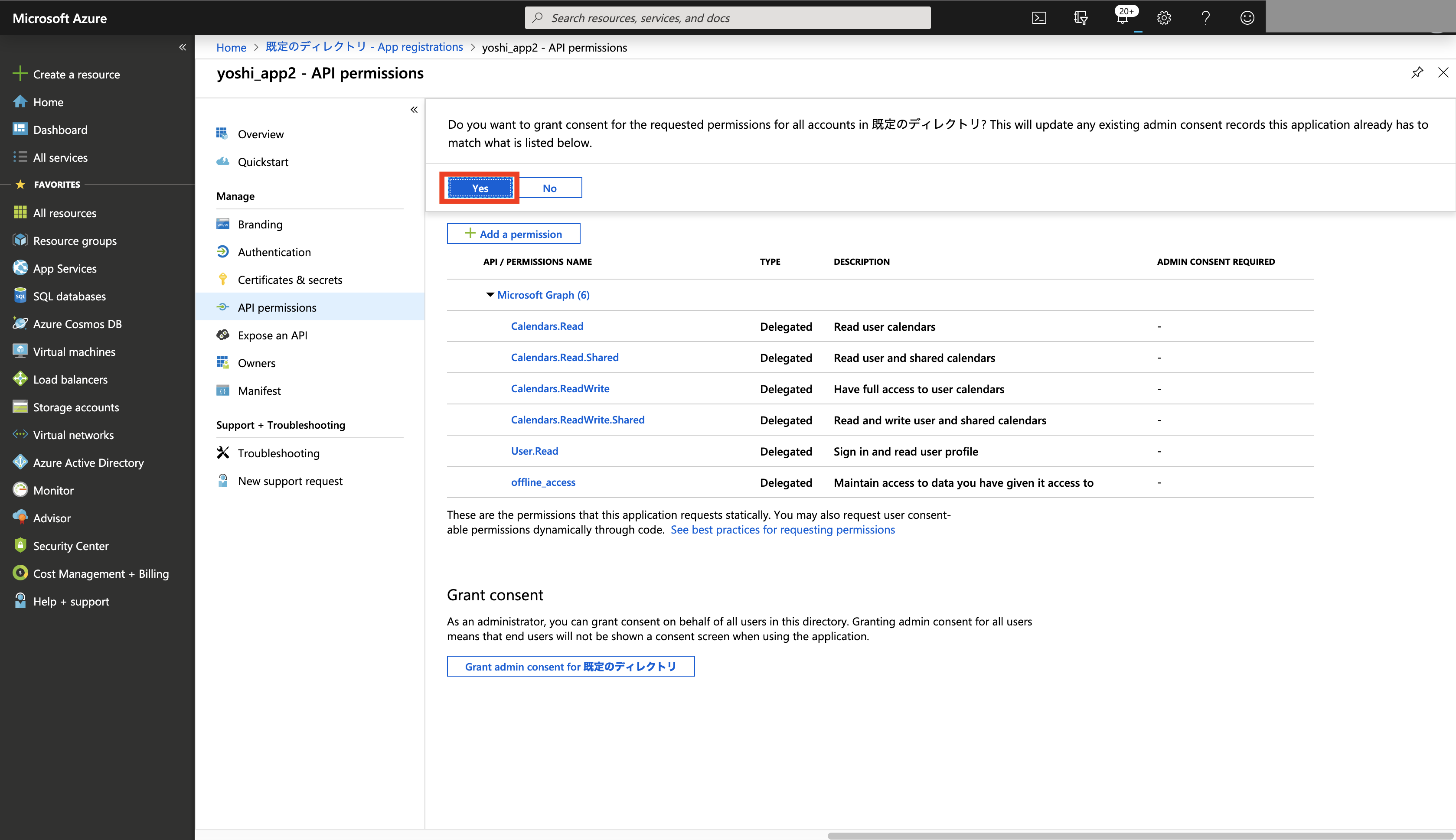Click the Add a permission button

coord(513,234)
